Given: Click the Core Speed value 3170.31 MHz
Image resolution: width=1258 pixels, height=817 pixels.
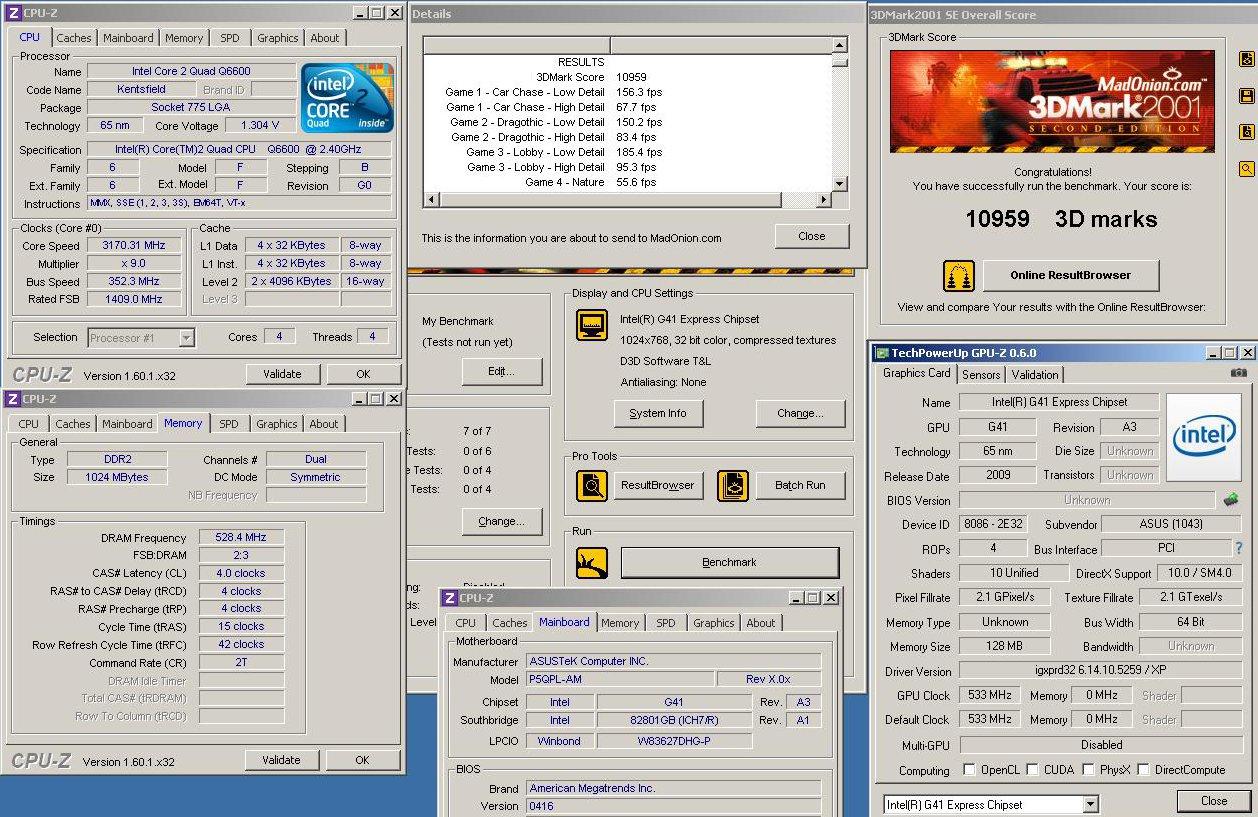Looking at the screenshot, I should tap(134, 246).
